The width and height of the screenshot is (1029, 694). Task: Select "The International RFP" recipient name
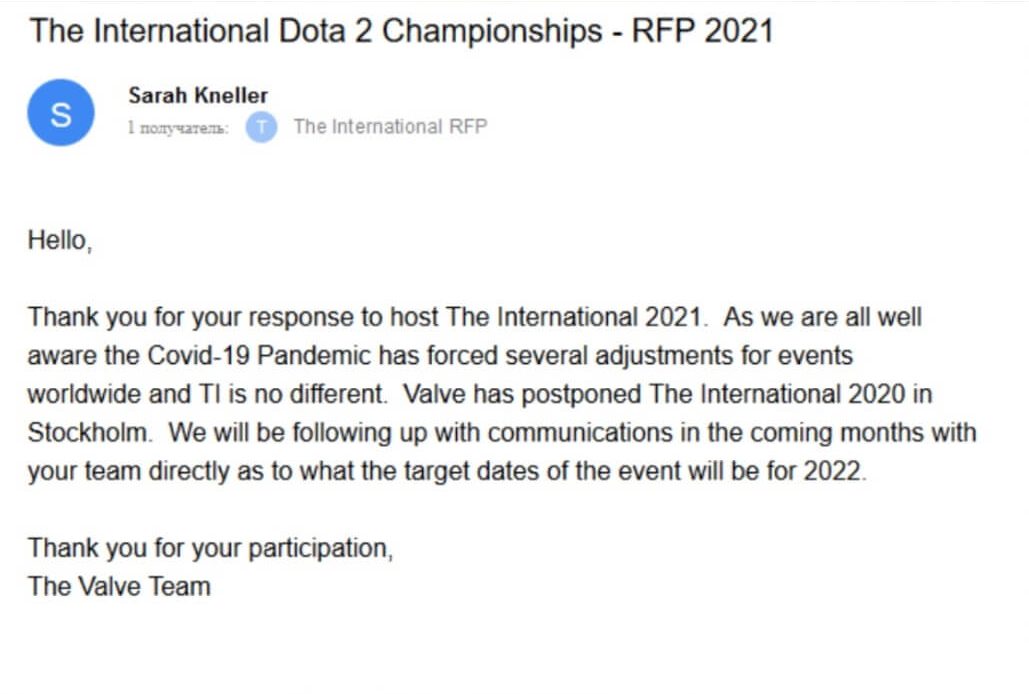(x=390, y=127)
